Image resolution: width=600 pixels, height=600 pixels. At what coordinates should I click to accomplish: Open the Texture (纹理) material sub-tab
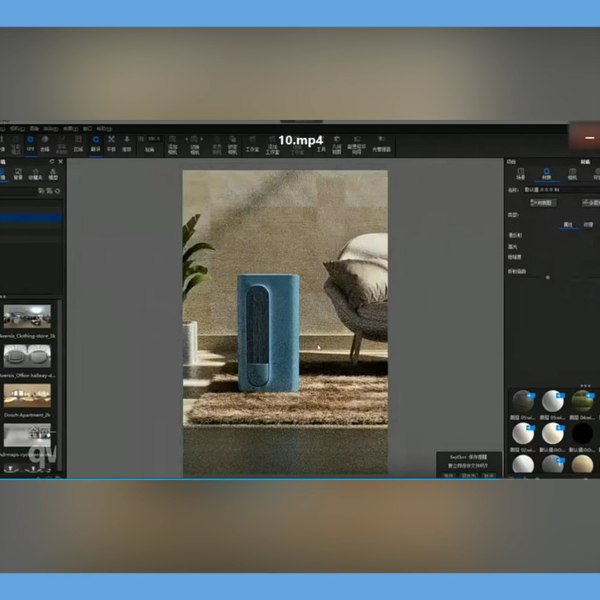(x=588, y=225)
